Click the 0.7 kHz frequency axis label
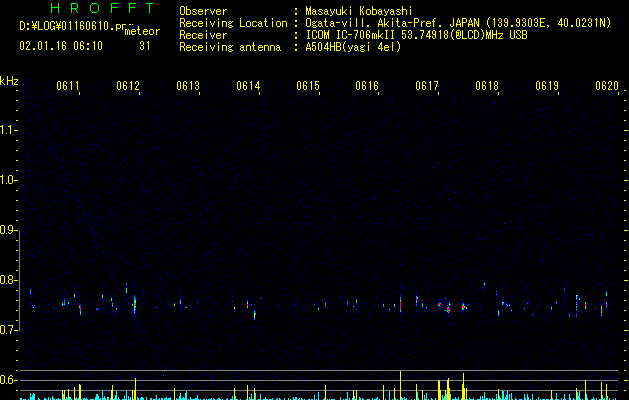 pos(9,330)
